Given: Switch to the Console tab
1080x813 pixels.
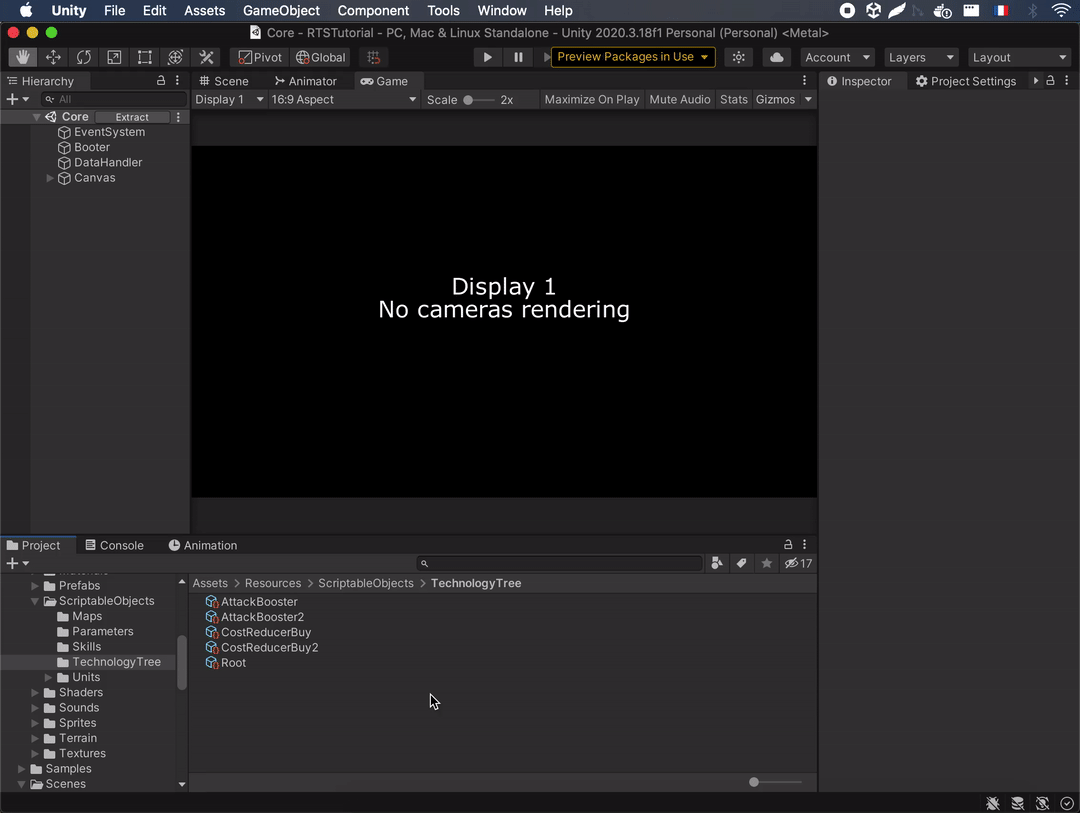Looking at the screenshot, I should pos(114,545).
